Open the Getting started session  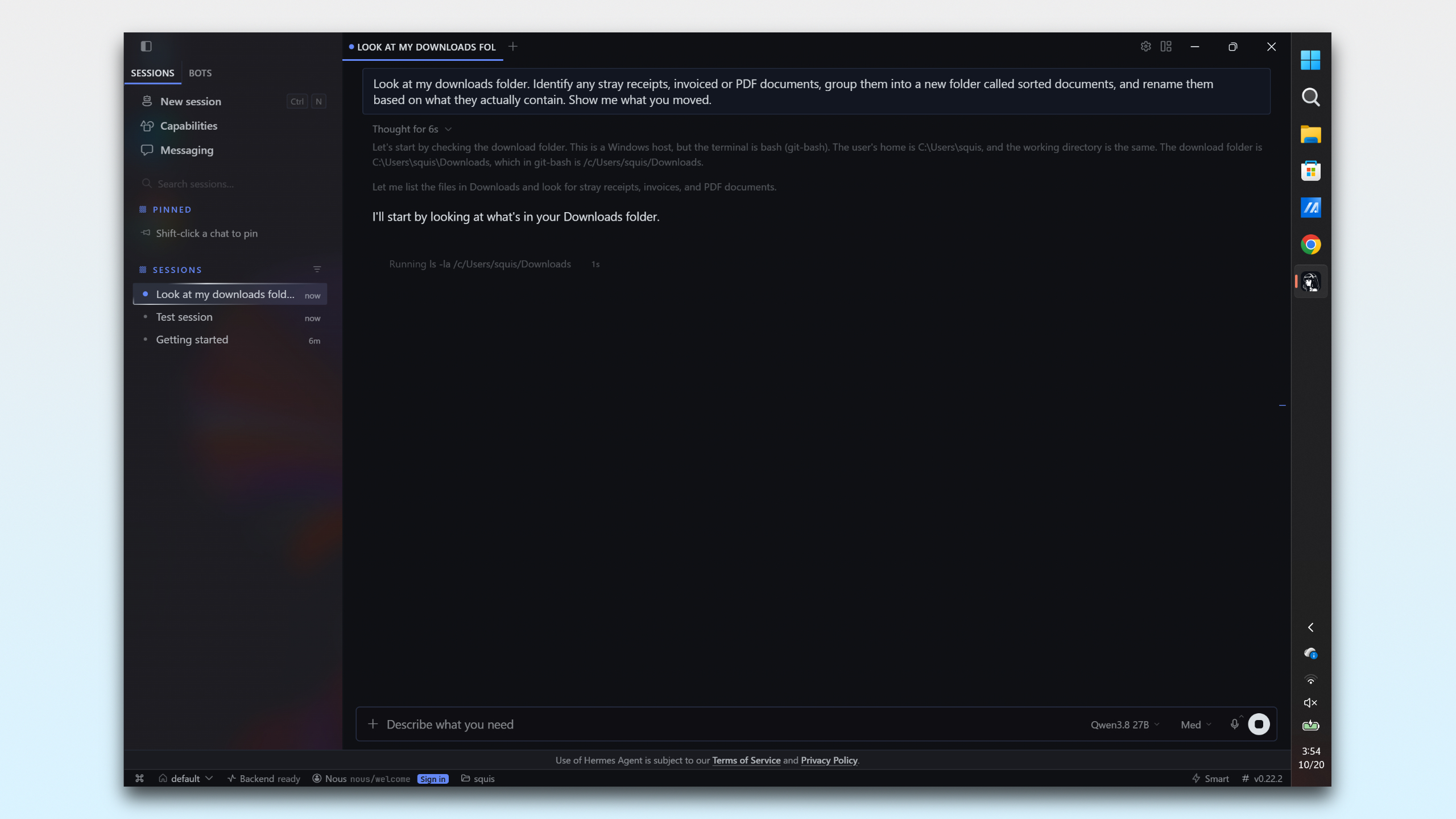tap(230, 340)
